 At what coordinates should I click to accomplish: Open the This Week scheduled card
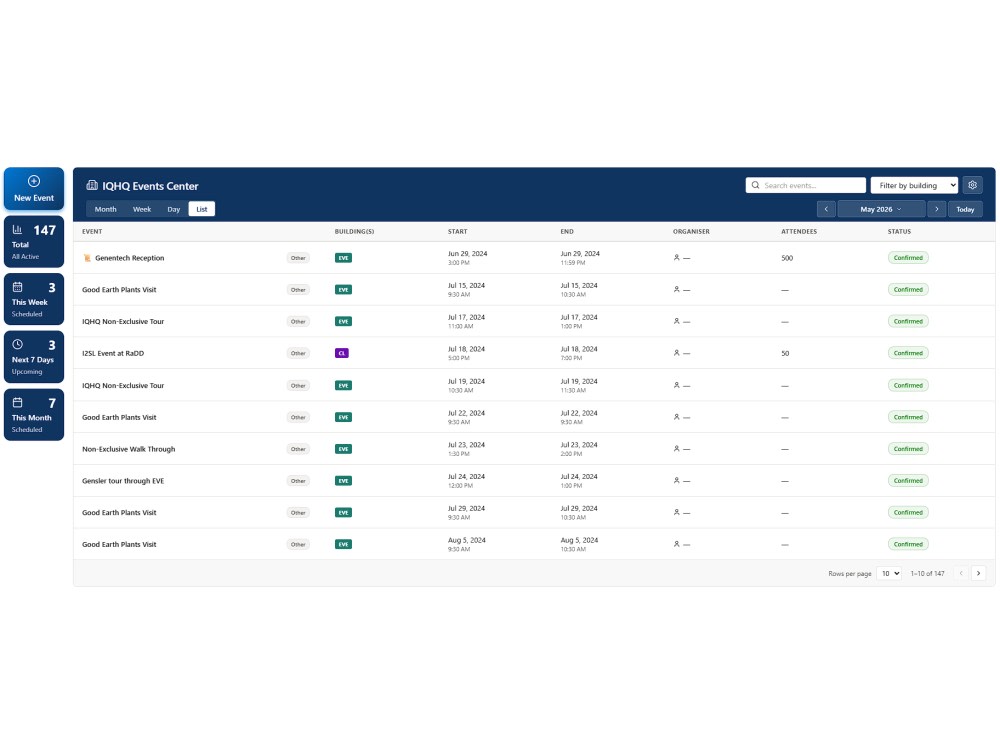[34, 299]
